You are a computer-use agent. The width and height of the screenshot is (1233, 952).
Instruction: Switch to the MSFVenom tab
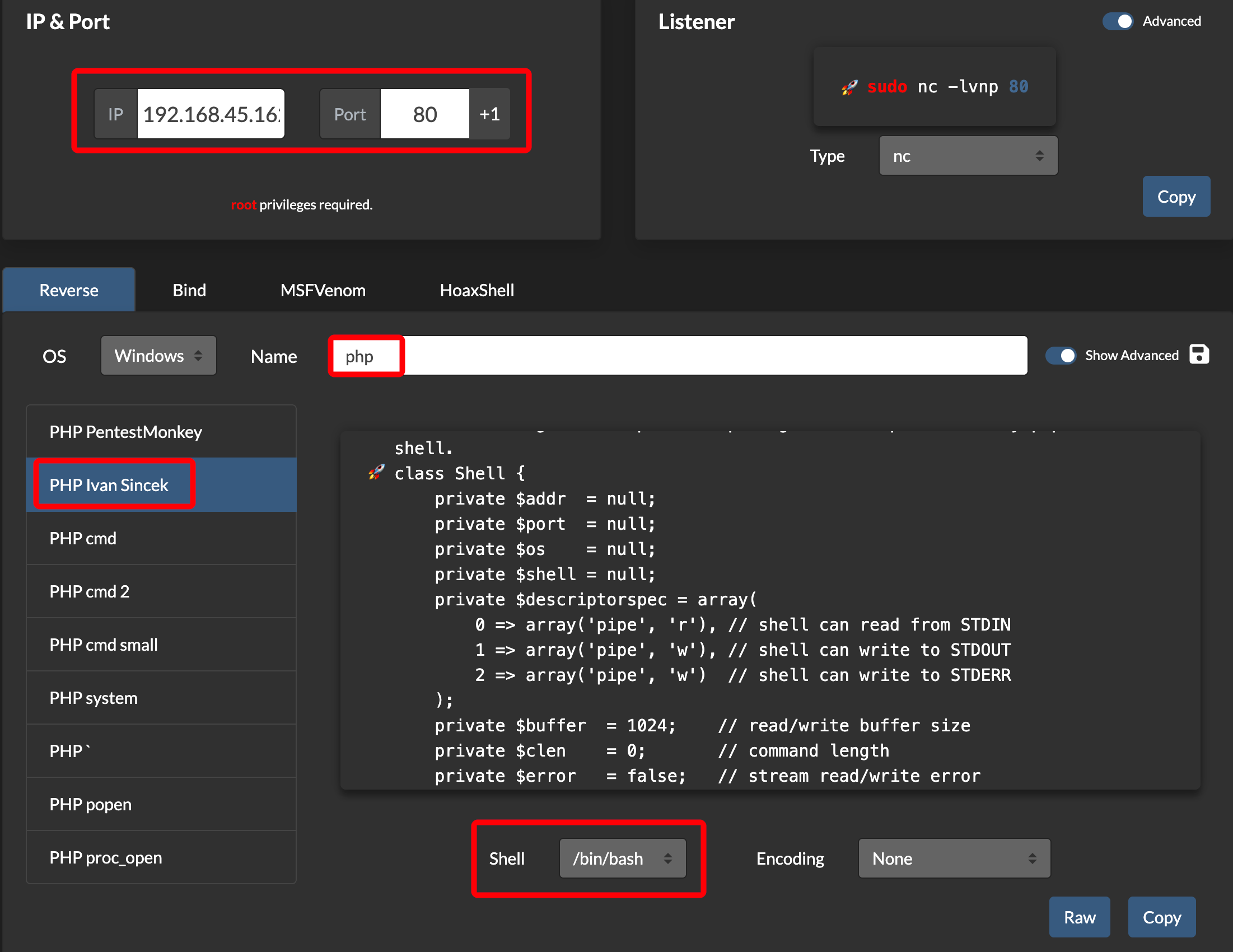pos(323,290)
